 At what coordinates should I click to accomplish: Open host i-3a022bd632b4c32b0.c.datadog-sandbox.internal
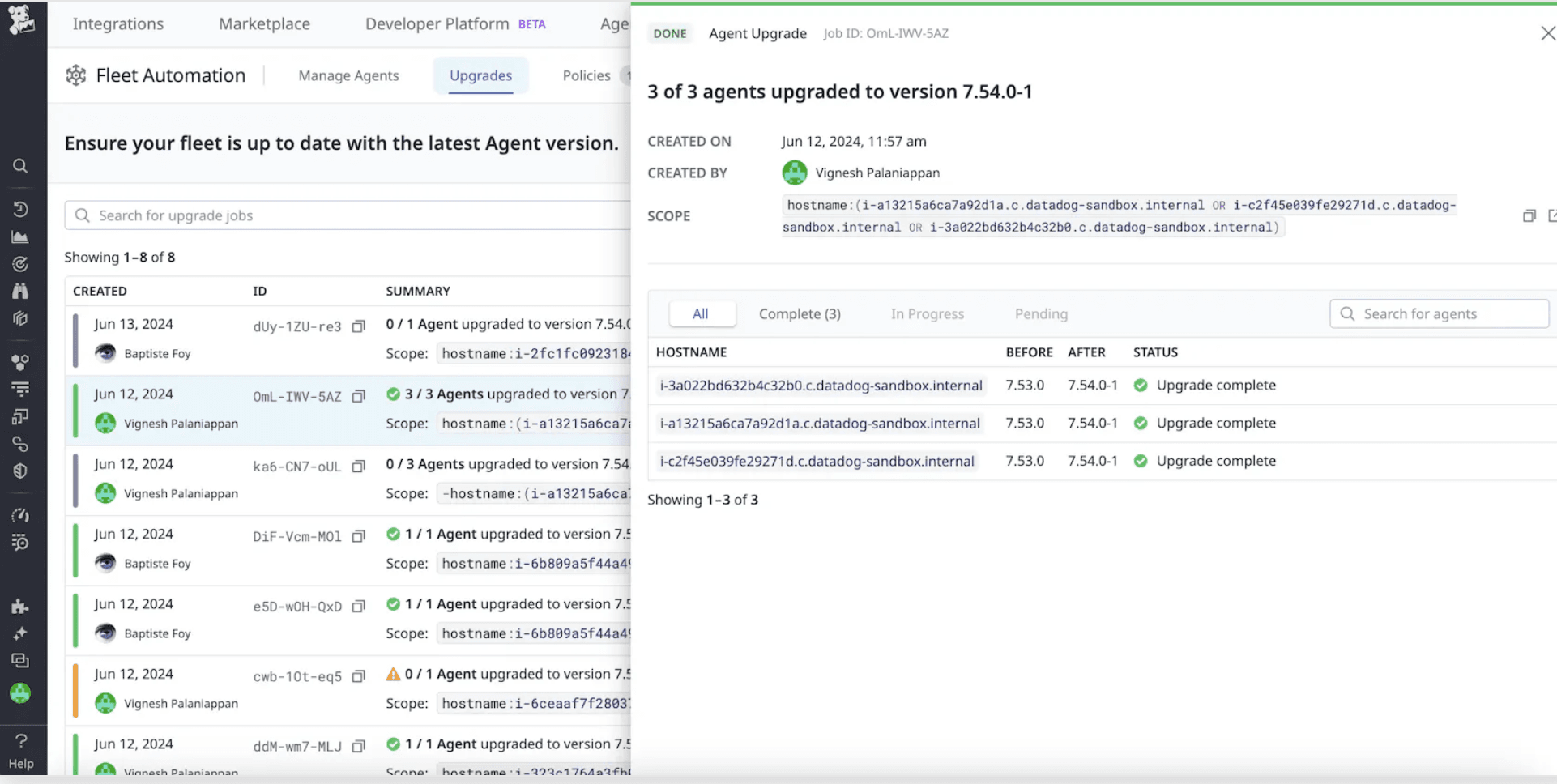(821, 386)
